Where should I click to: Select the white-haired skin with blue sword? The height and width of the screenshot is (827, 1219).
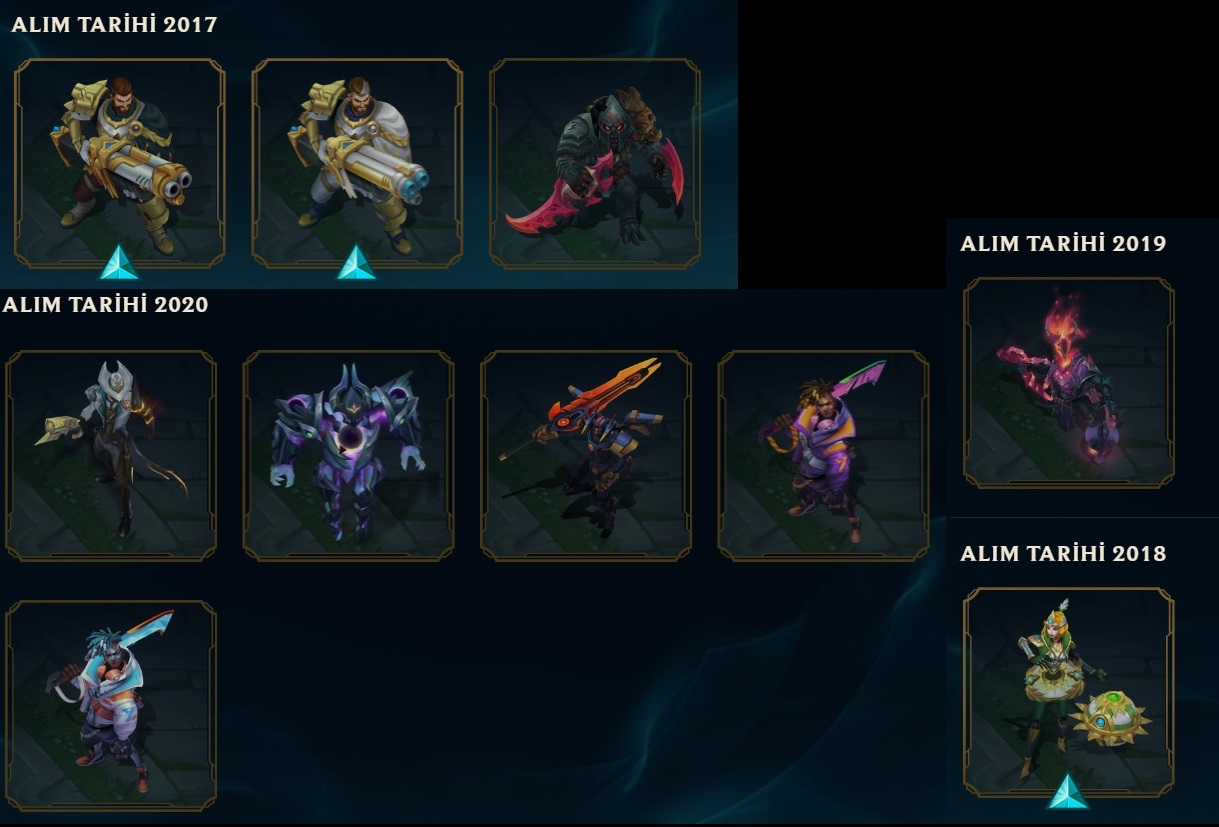[111, 705]
